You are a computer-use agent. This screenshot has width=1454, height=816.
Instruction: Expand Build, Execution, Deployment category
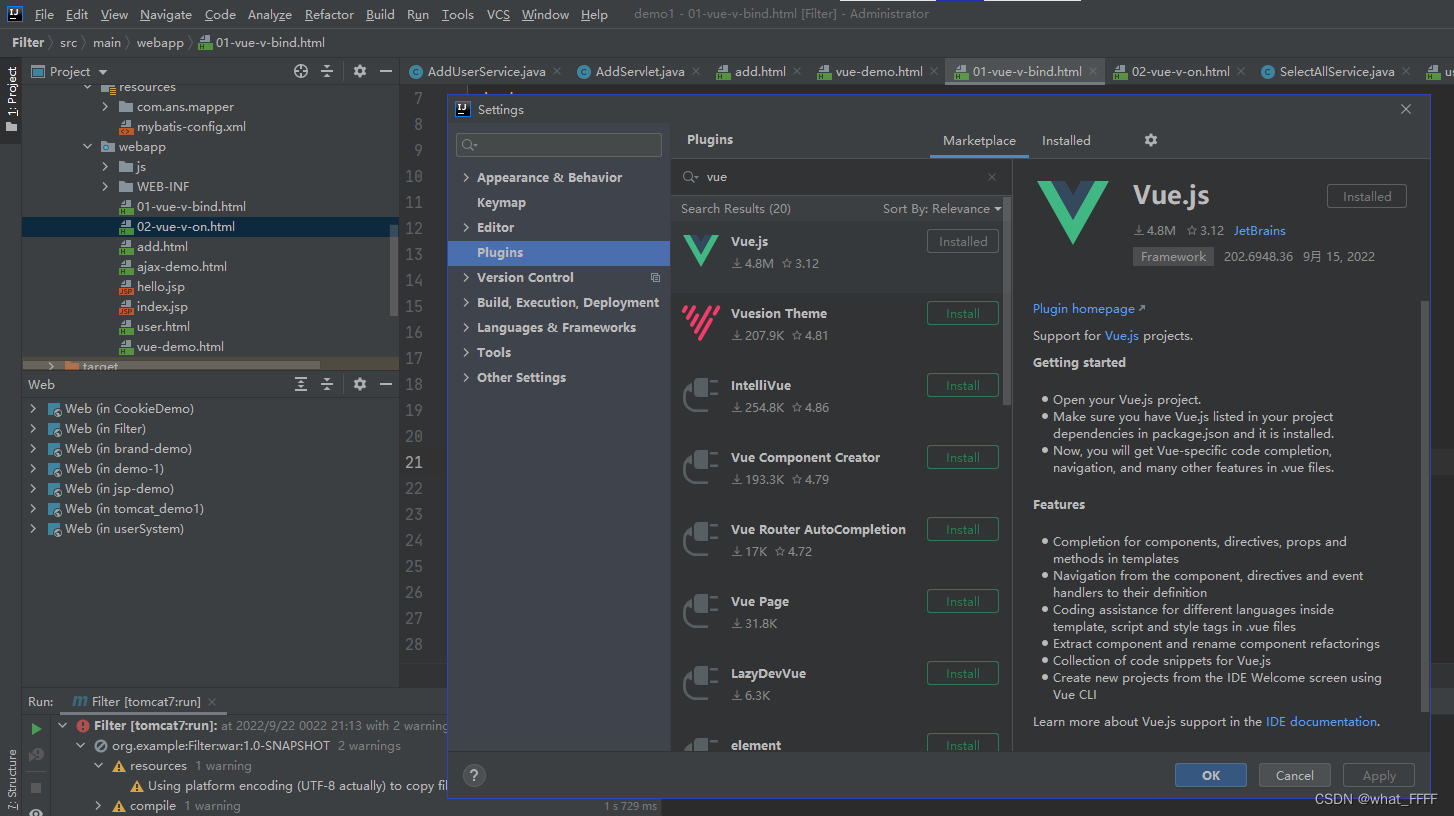[466, 303]
